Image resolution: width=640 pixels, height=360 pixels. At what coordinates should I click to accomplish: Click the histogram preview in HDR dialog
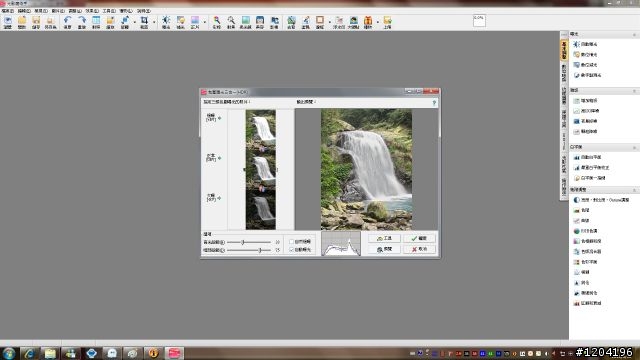[x=341, y=244]
